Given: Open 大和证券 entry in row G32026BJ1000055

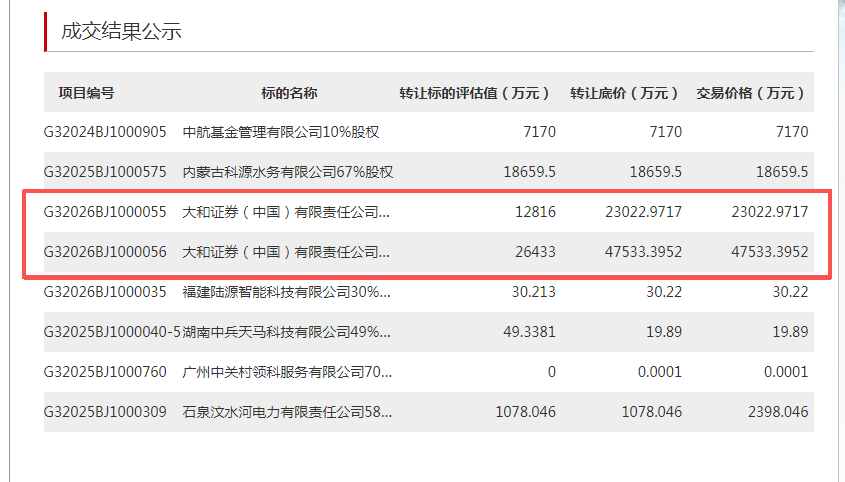Looking at the screenshot, I should (286, 212).
